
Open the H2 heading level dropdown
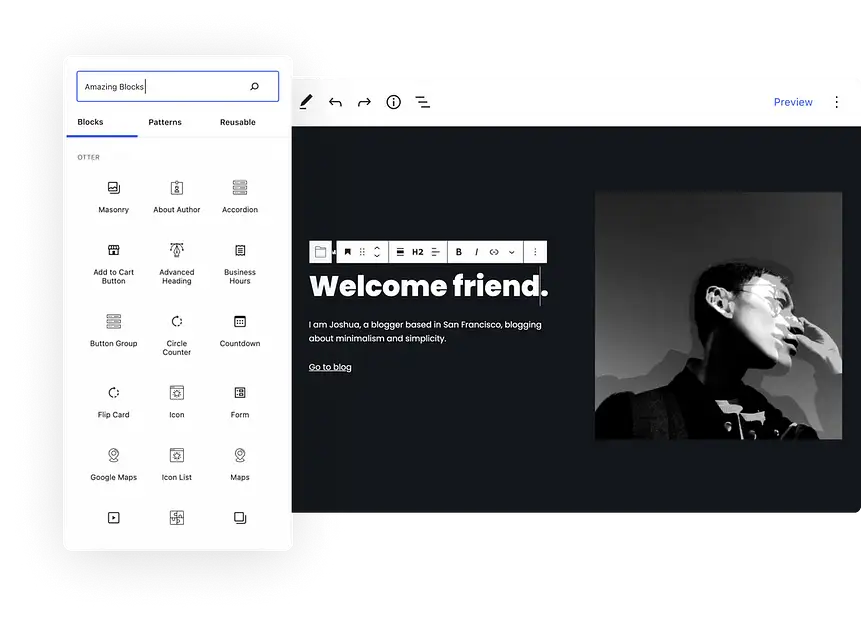coord(418,252)
